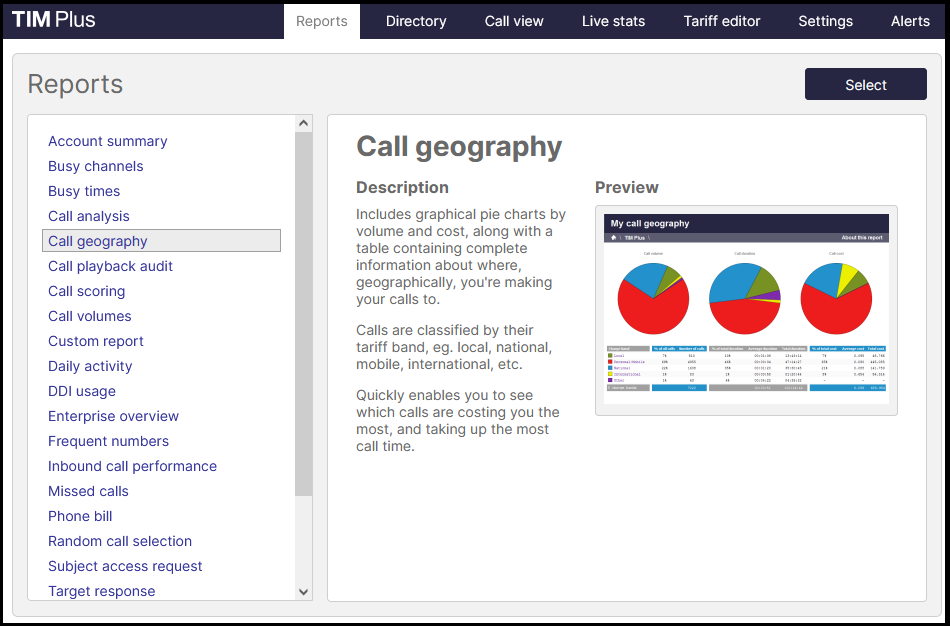
Task: Open Live stats
Action: pos(613,20)
